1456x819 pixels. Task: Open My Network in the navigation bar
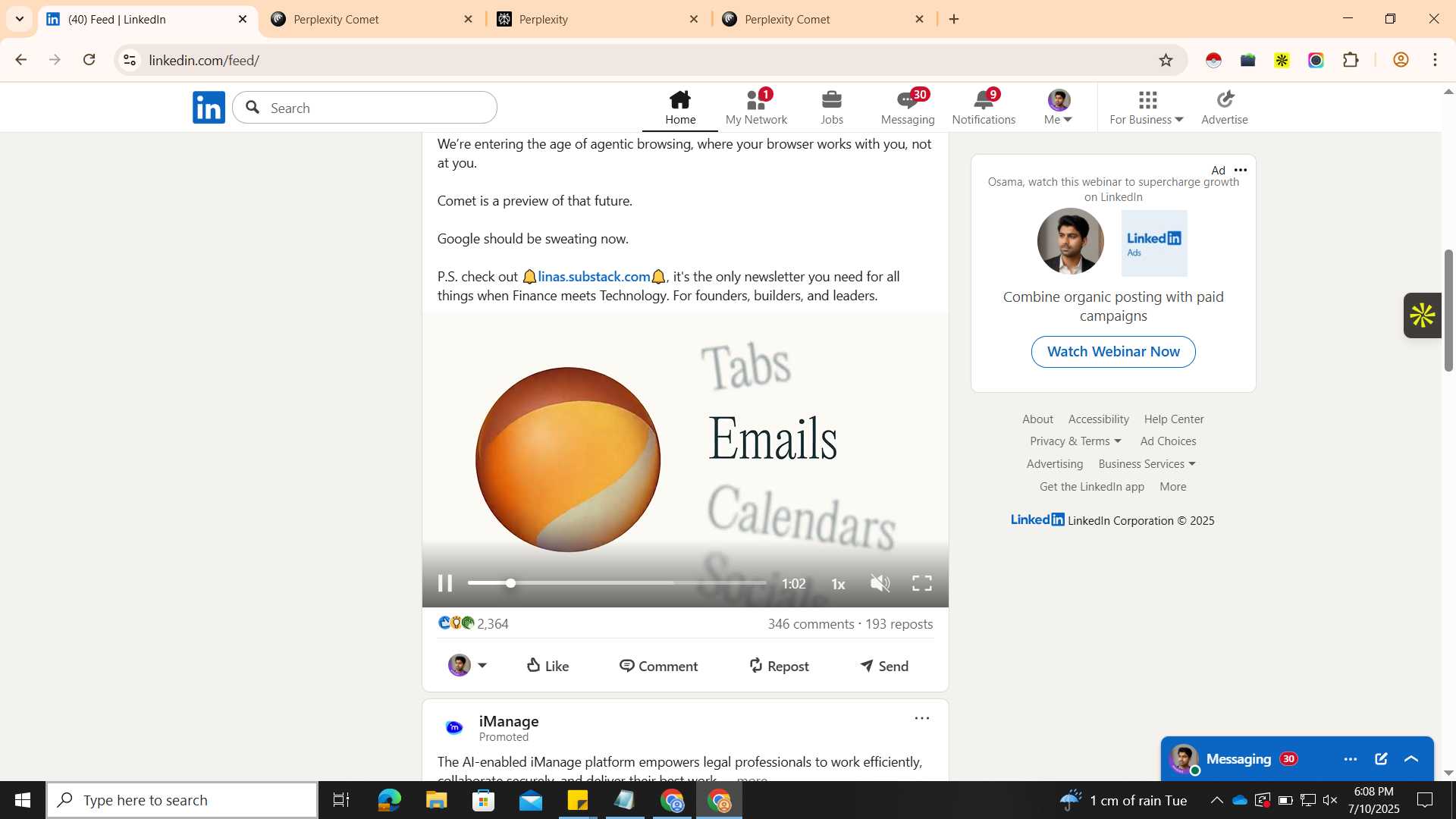756,107
